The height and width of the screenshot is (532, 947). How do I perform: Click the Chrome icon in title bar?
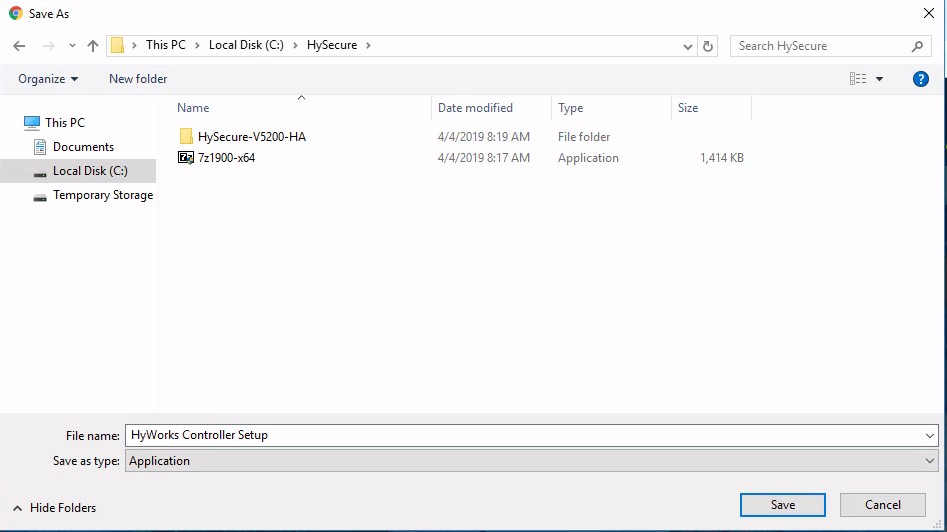(x=16, y=13)
